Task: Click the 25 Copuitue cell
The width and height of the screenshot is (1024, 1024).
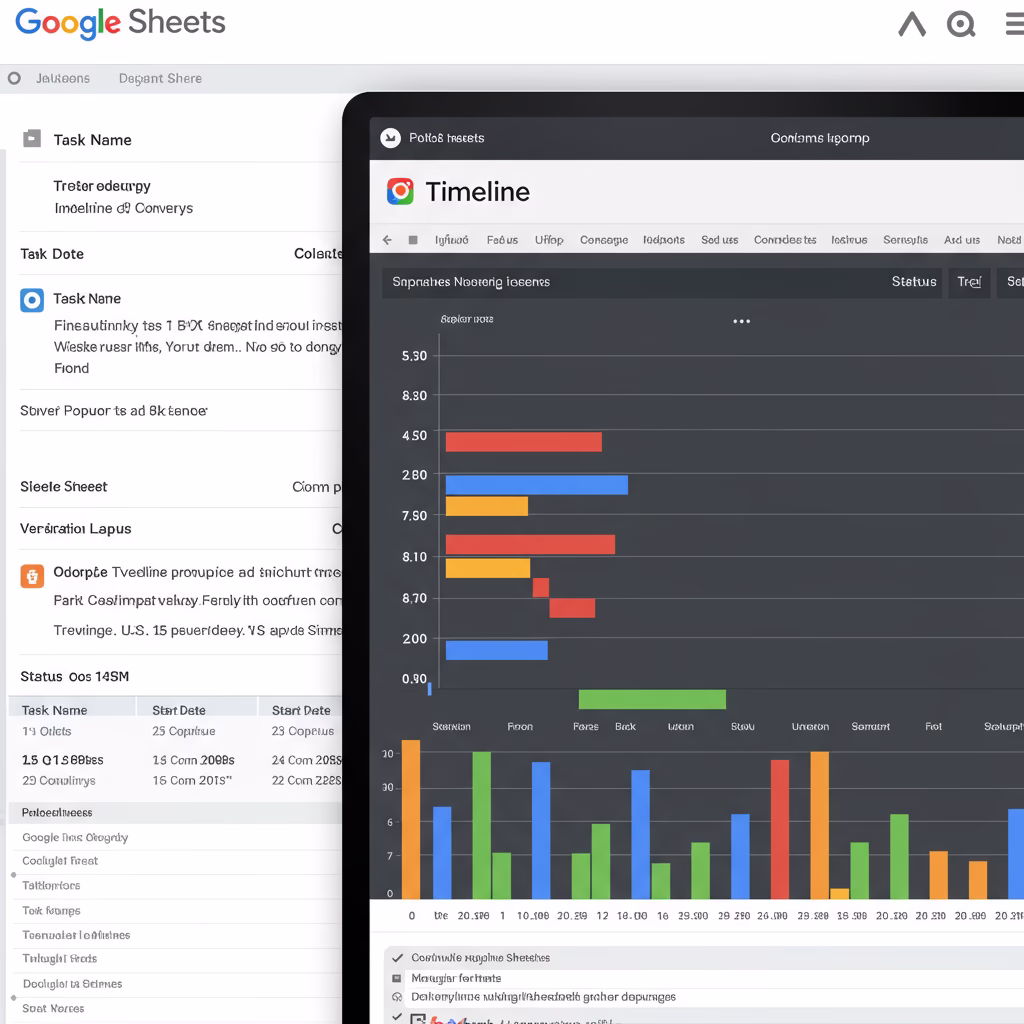Action: pos(184,731)
